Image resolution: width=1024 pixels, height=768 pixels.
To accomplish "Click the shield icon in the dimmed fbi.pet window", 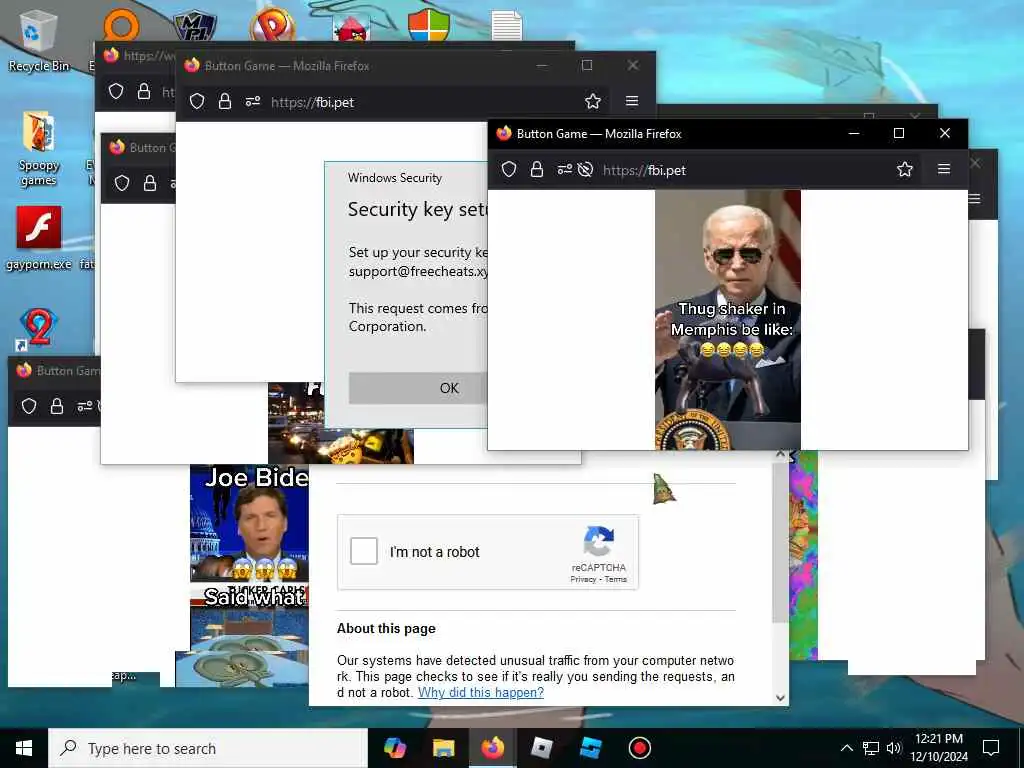I will coord(197,101).
